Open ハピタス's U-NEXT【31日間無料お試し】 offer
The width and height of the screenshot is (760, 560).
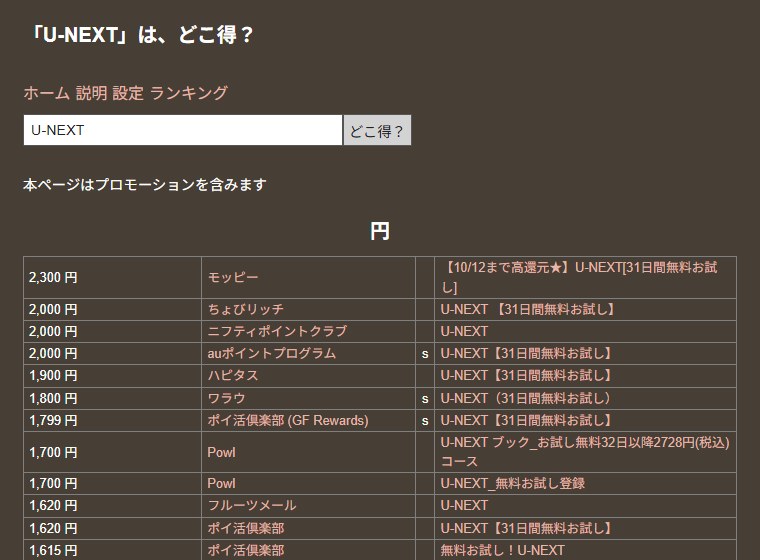tap(526, 375)
